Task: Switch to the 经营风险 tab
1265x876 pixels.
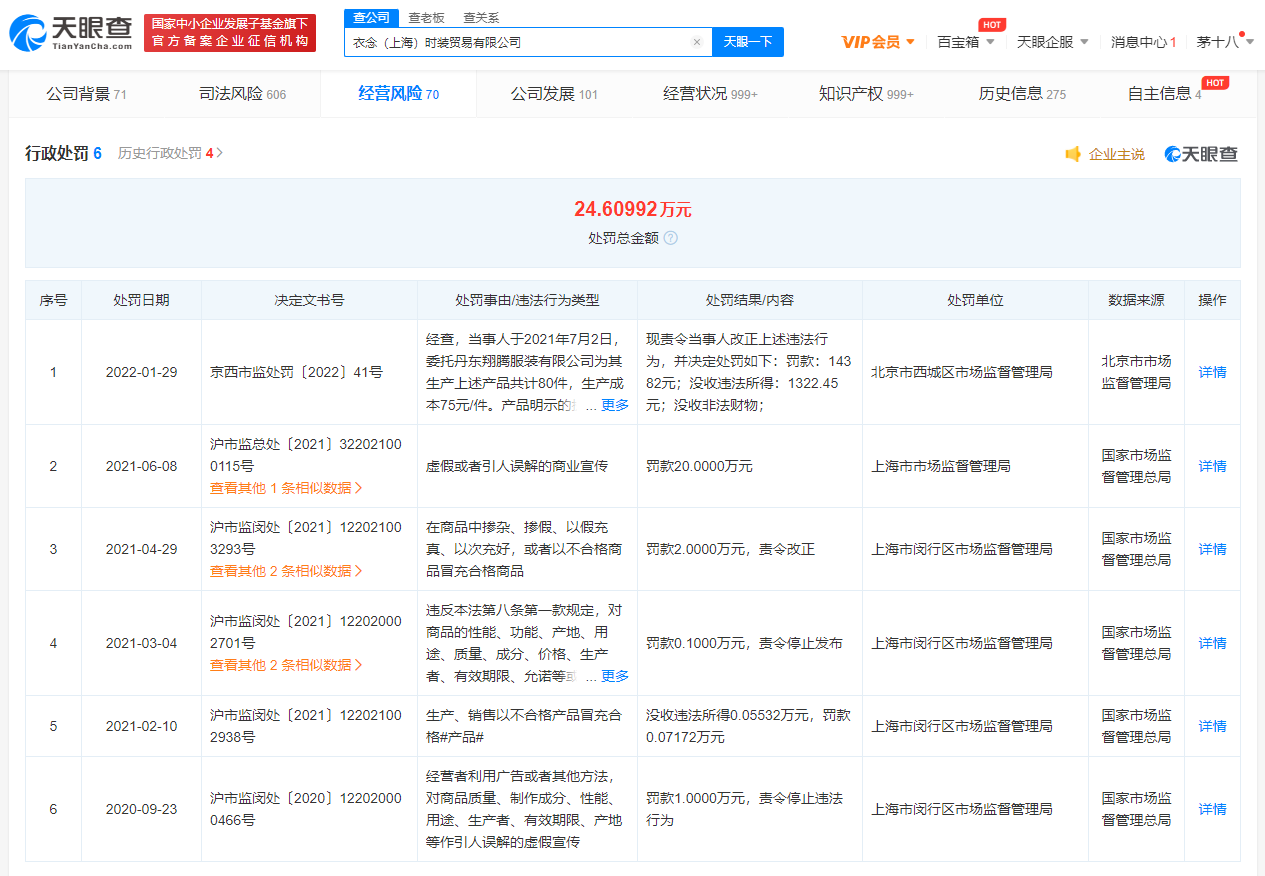Action: click(x=398, y=94)
